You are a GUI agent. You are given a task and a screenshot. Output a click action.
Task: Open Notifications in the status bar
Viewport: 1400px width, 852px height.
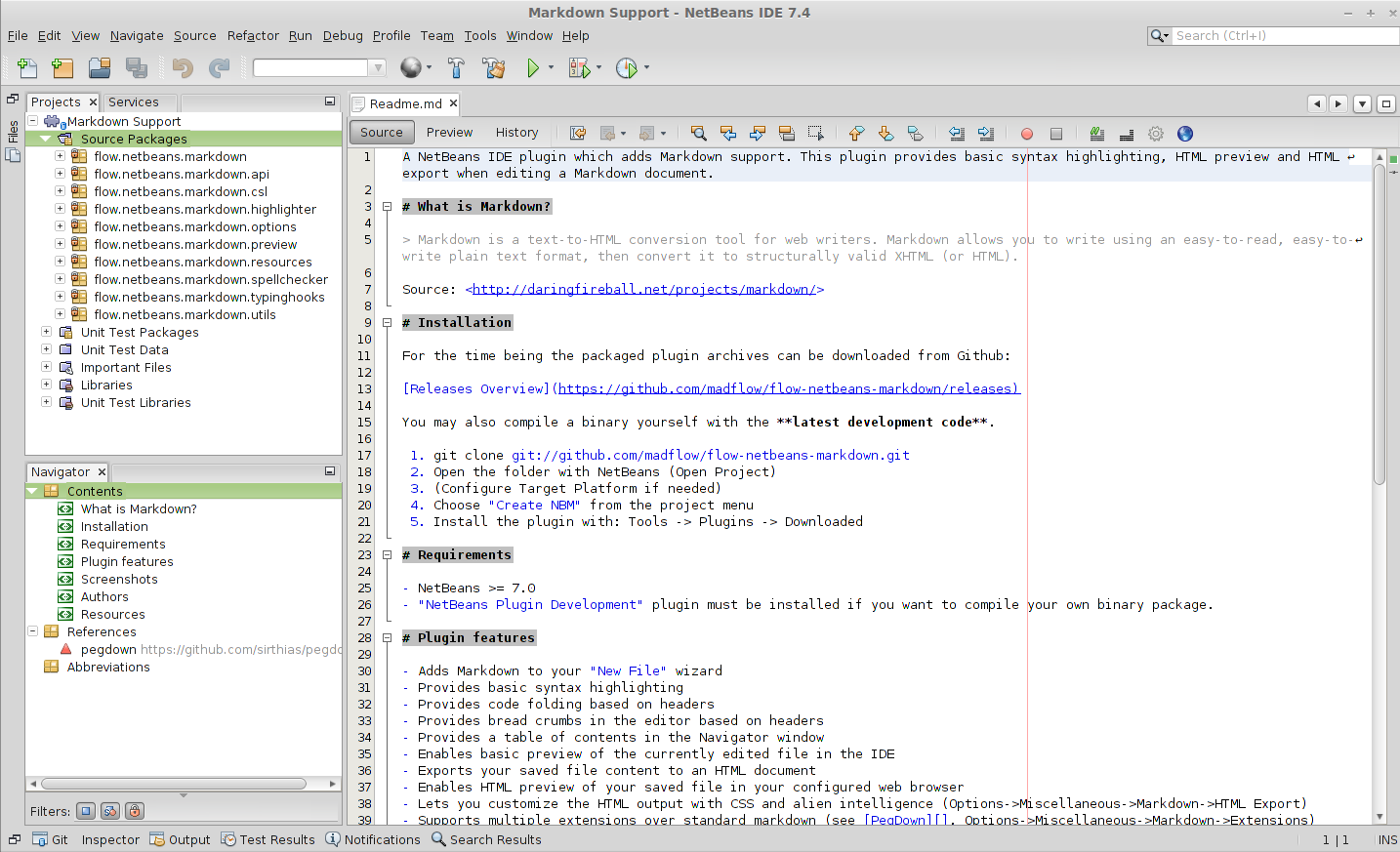point(373,839)
